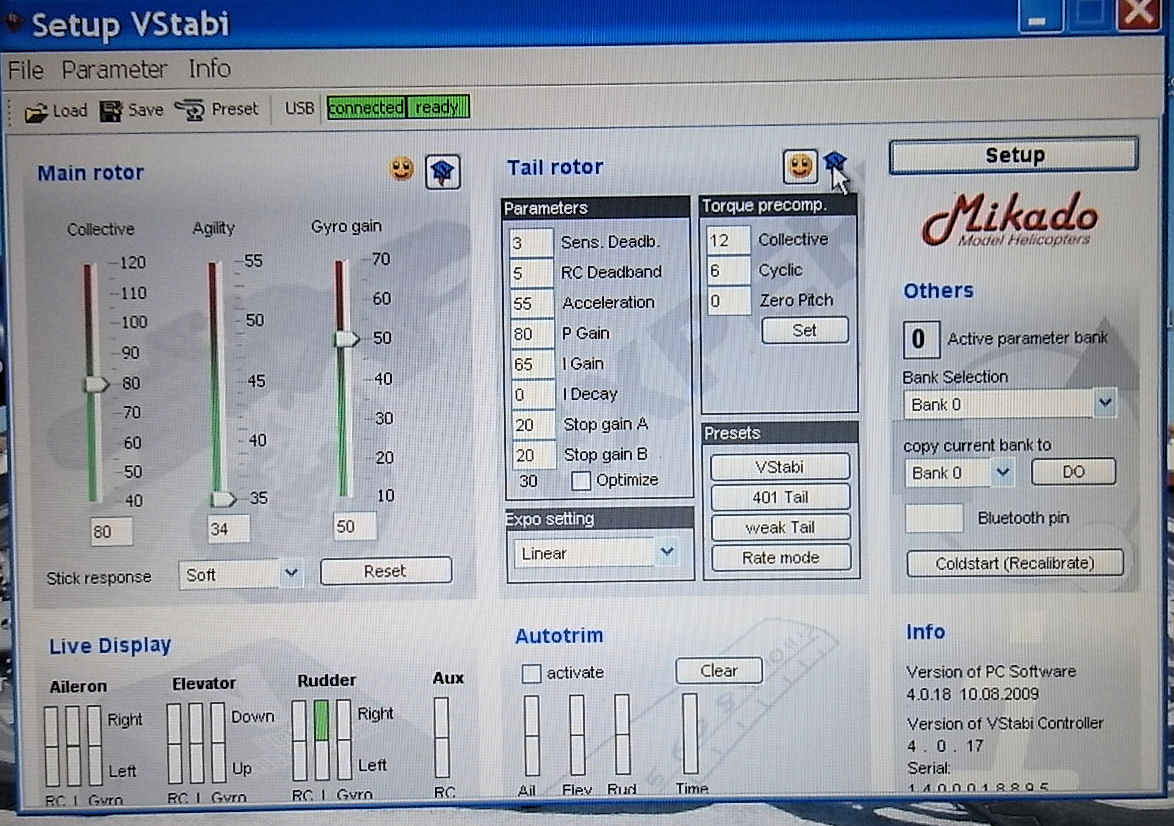Image resolution: width=1174 pixels, height=826 pixels.
Task: Click the DO button to copy bank
Action: pos(1073,472)
